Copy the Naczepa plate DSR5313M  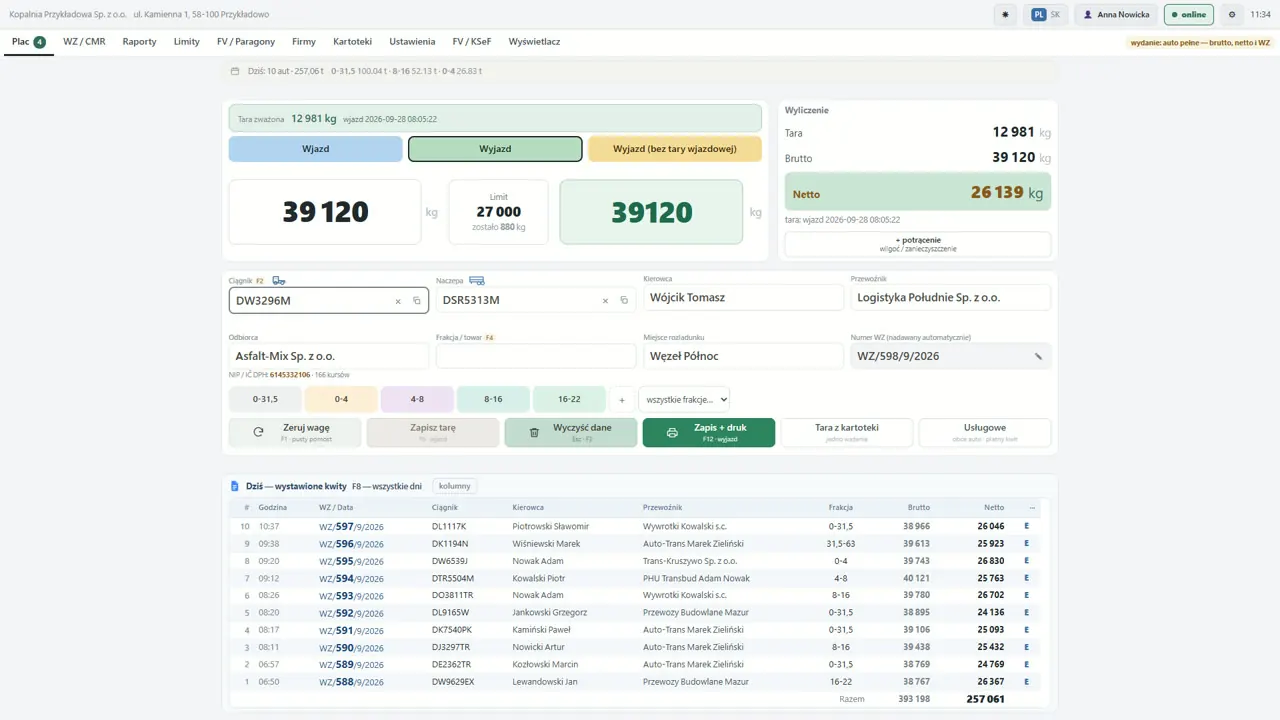pyautogui.click(x=624, y=301)
